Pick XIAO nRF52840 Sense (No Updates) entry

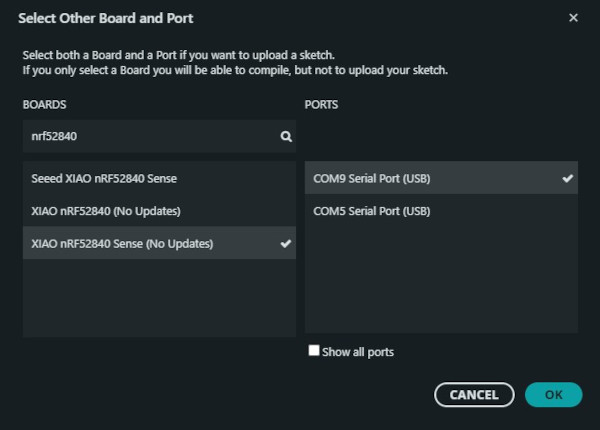tap(122, 243)
